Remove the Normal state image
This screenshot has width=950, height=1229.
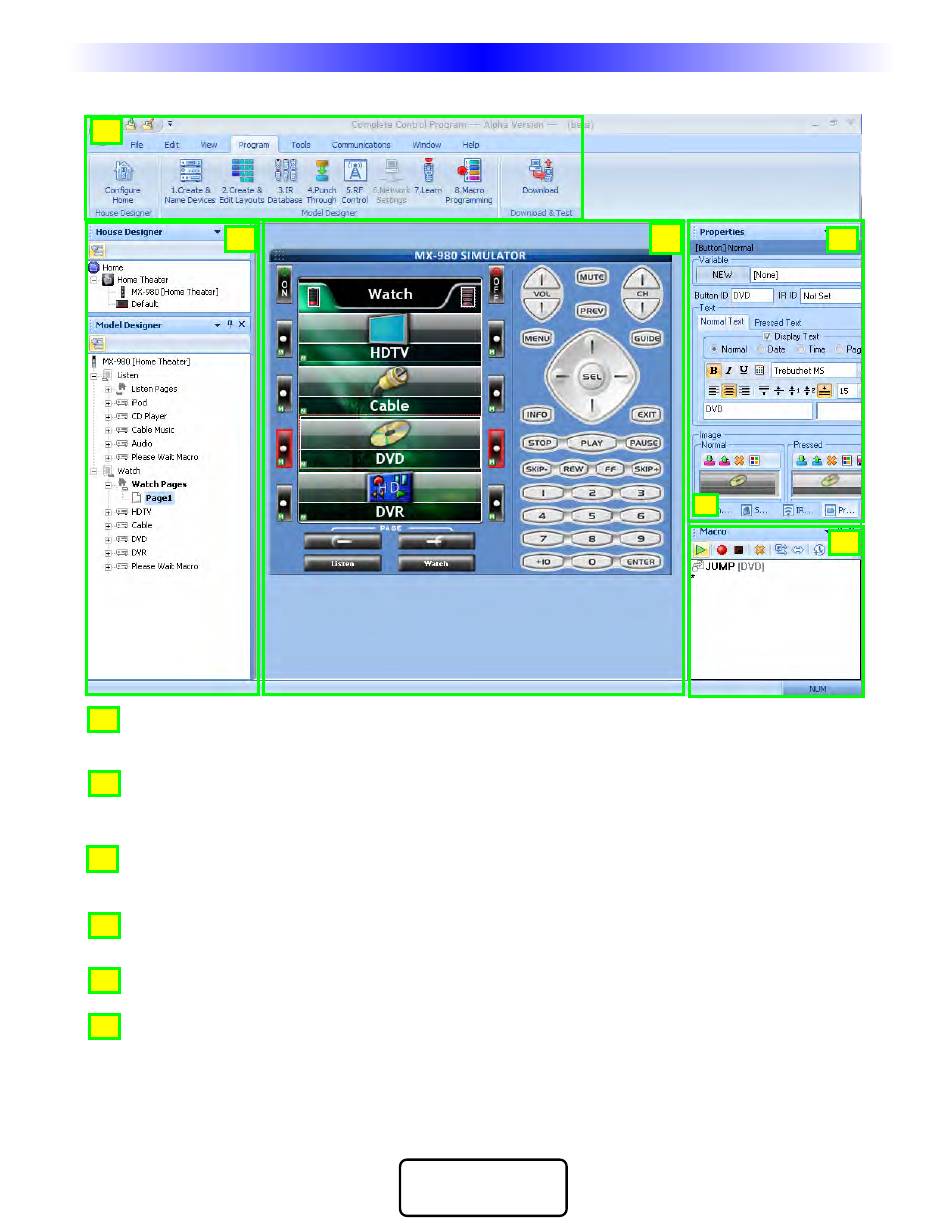[x=740, y=461]
